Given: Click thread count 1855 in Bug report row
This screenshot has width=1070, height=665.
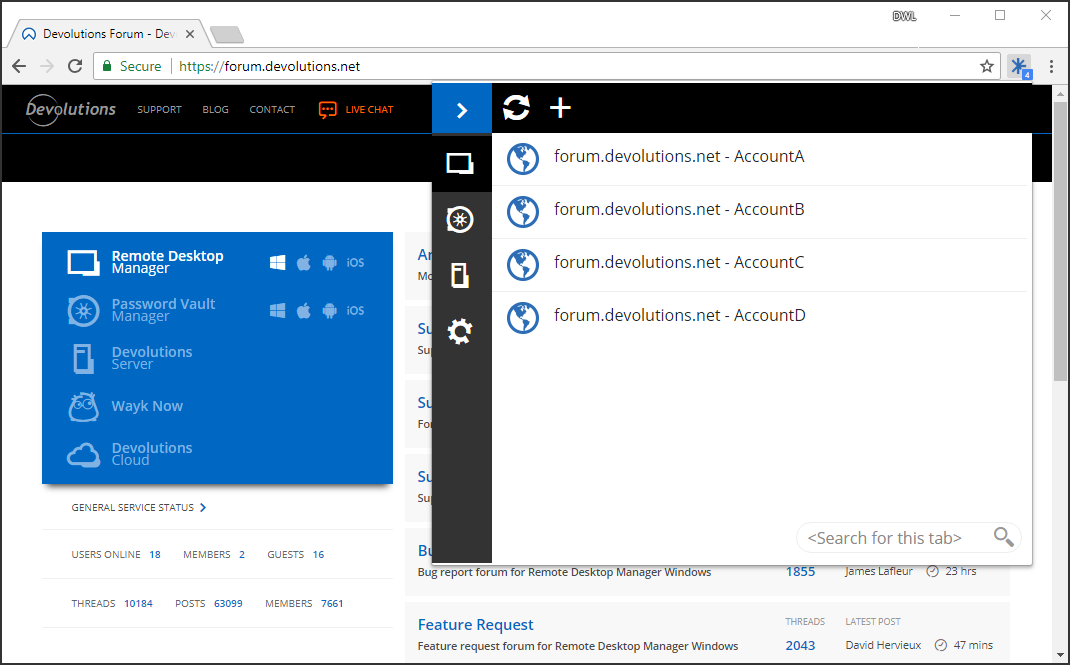Looking at the screenshot, I should [x=800, y=572].
